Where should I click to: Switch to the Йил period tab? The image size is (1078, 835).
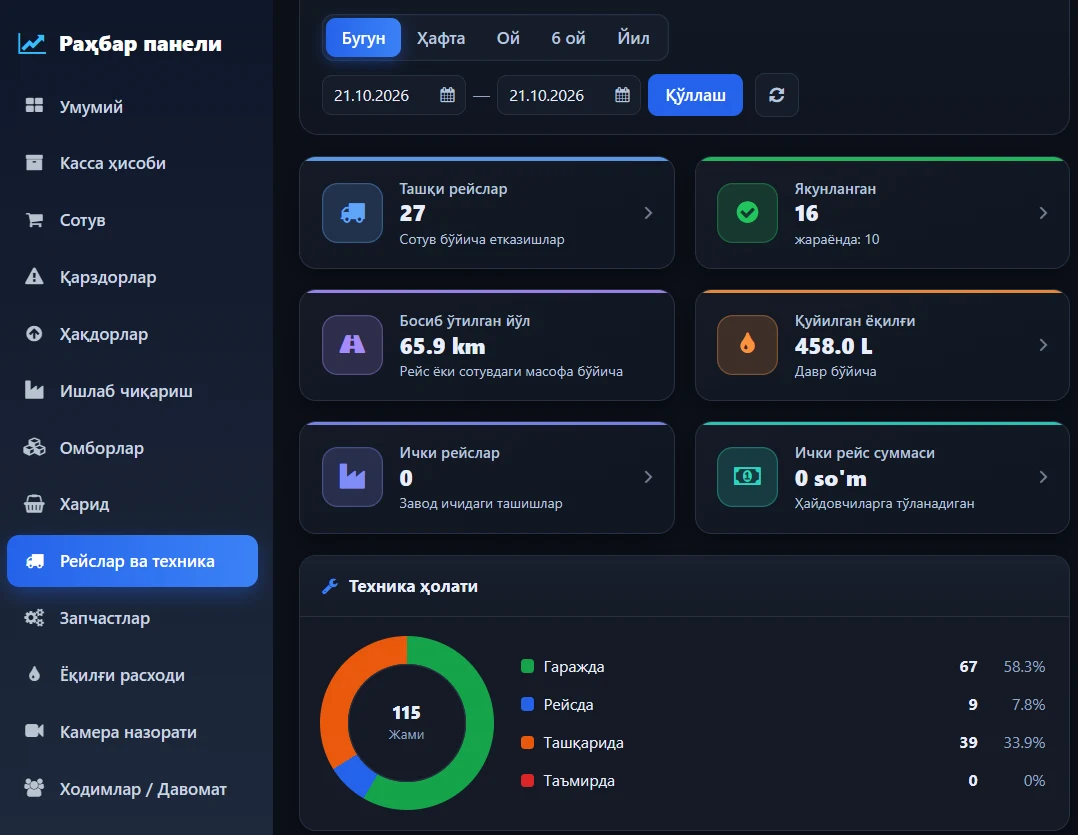[633, 38]
